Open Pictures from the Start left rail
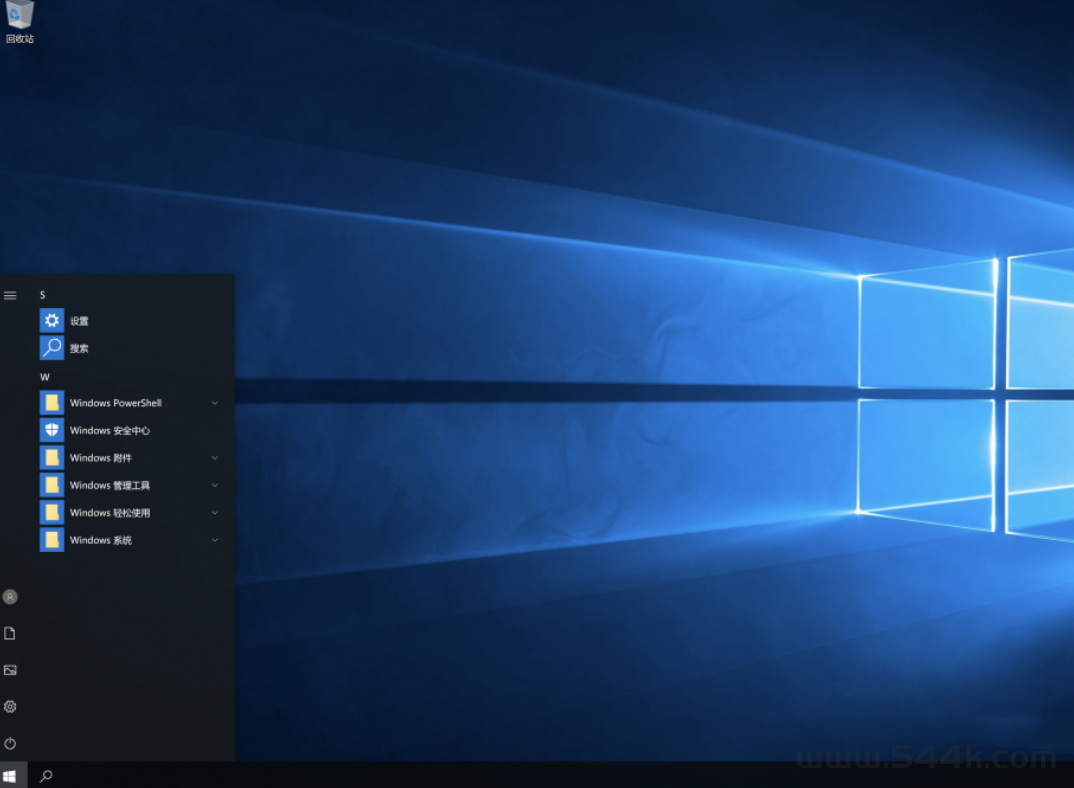The height and width of the screenshot is (788, 1074). pos(10,670)
